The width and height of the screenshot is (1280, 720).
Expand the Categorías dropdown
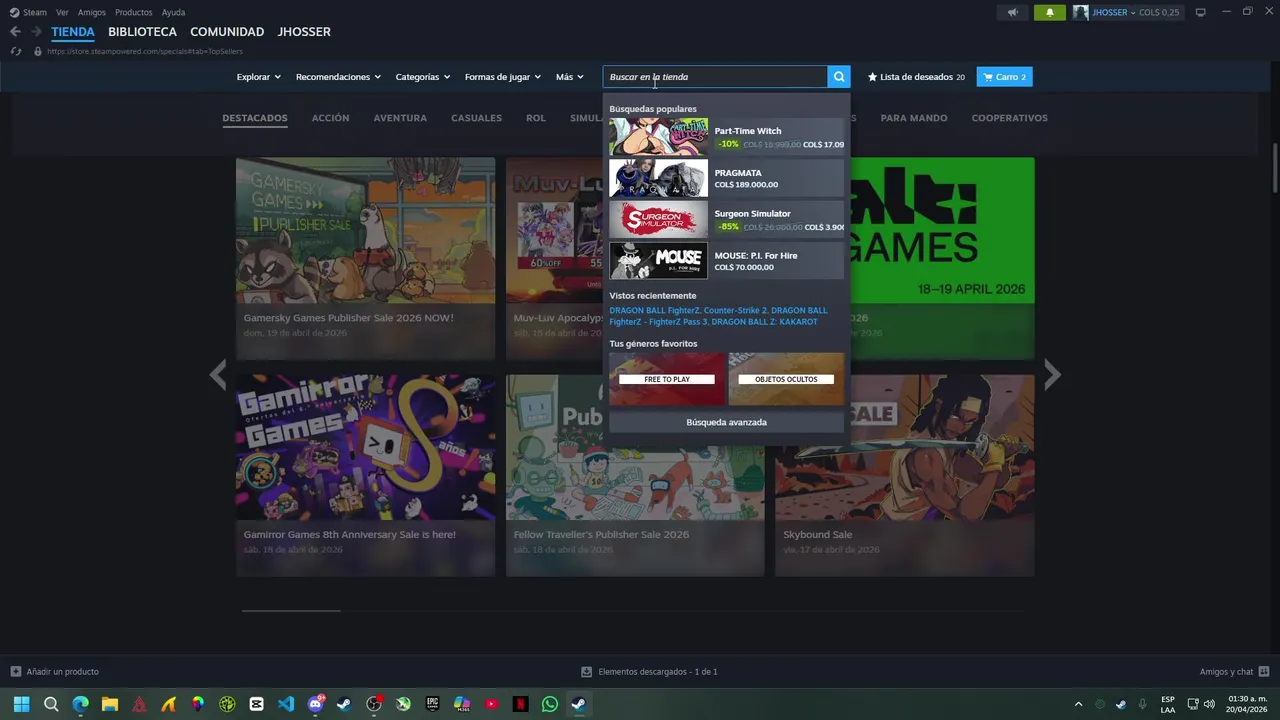tap(422, 77)
